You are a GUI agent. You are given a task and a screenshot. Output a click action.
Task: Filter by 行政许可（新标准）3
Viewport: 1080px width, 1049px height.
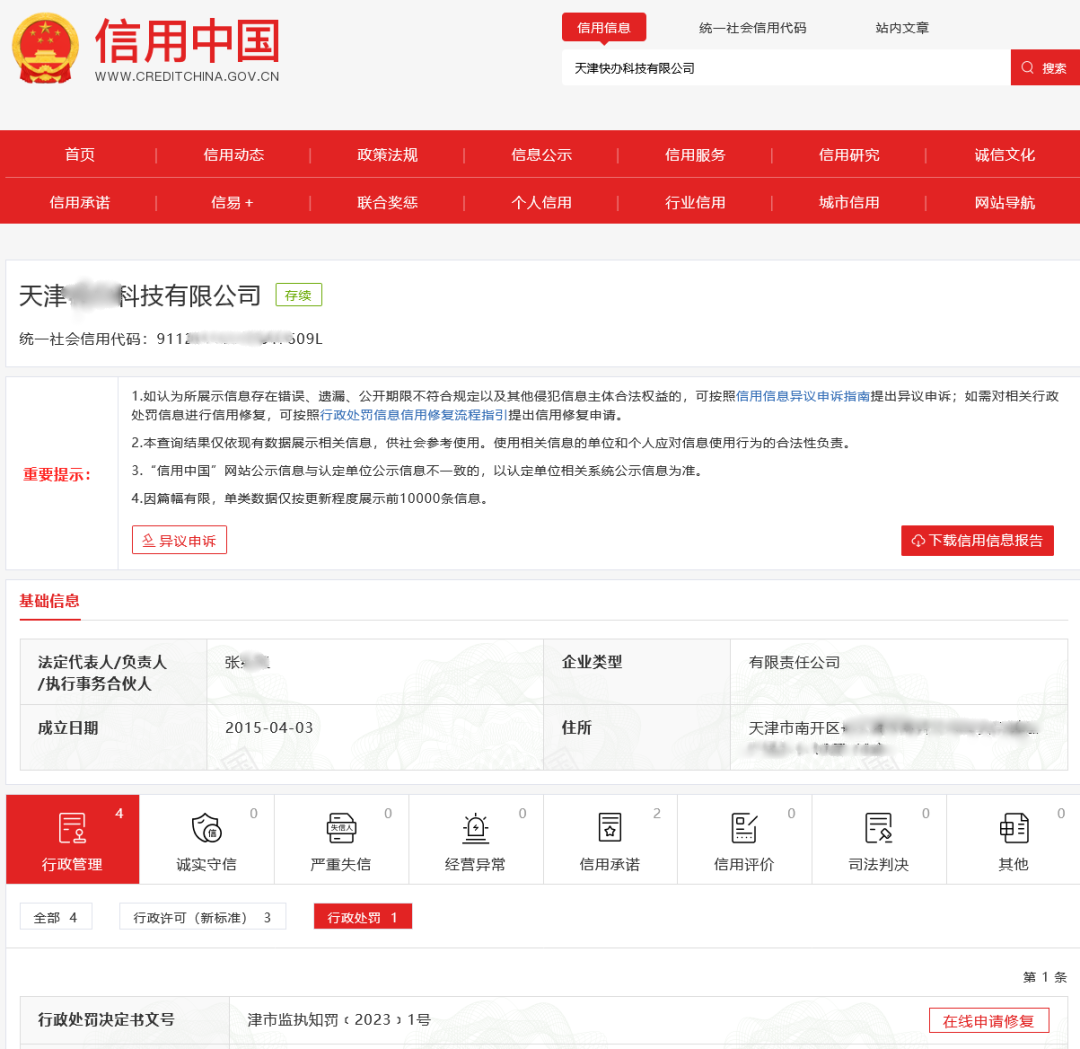(202, 917)
